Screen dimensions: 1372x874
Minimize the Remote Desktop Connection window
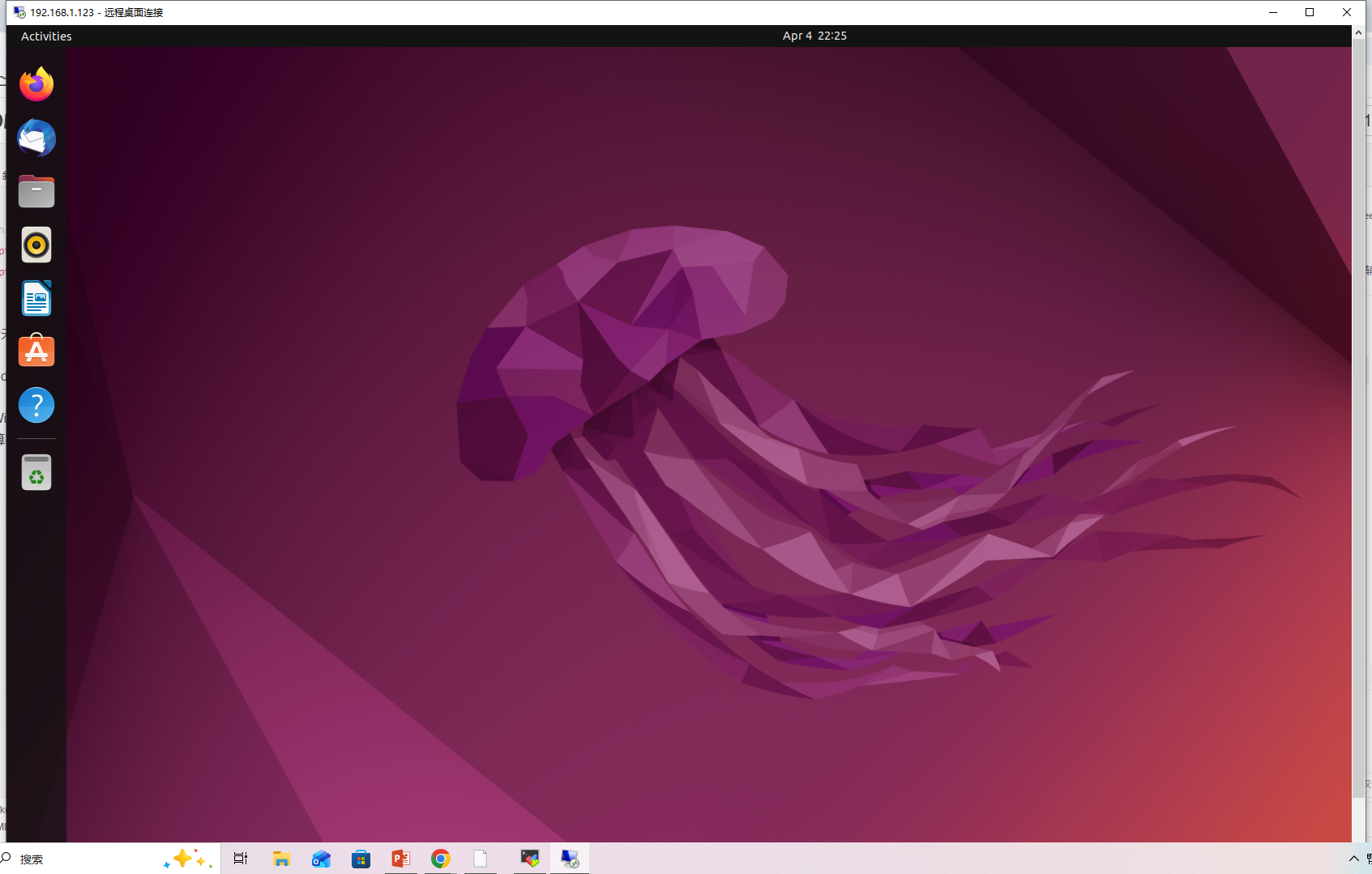click(1272, 12)
